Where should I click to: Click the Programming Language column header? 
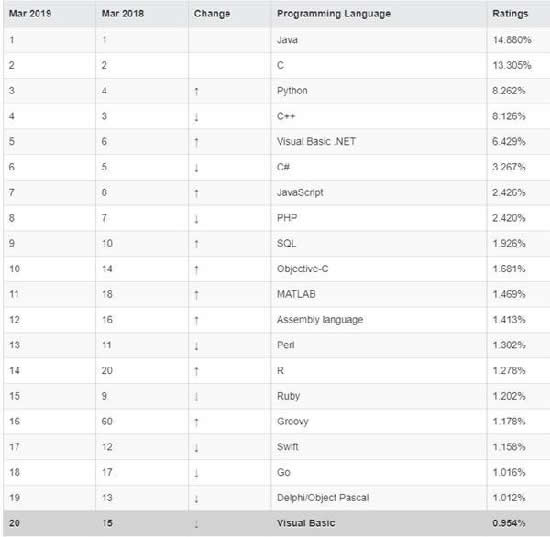(x=334, y=14)
